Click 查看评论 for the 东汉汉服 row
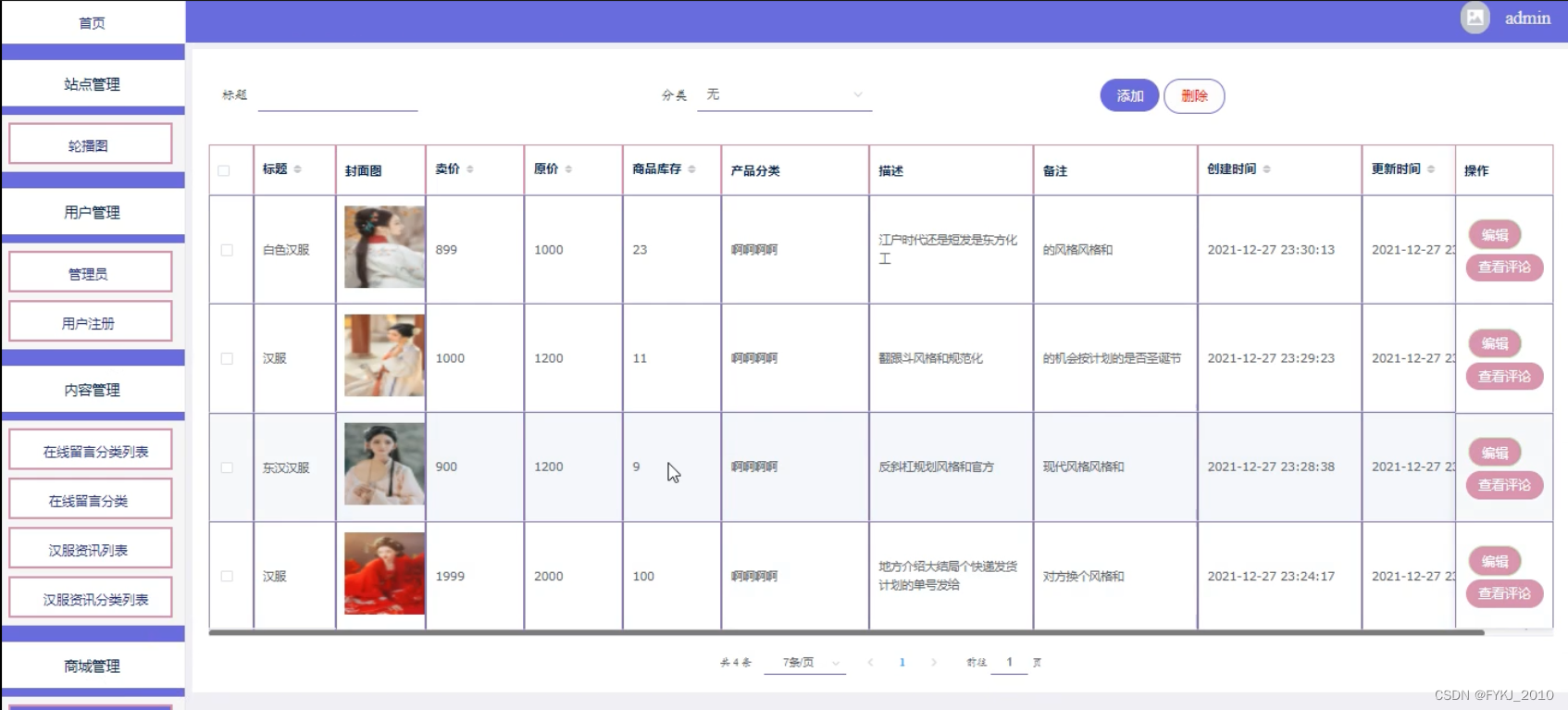This screenshot has height=710, width=1568. click(1504, 484)
